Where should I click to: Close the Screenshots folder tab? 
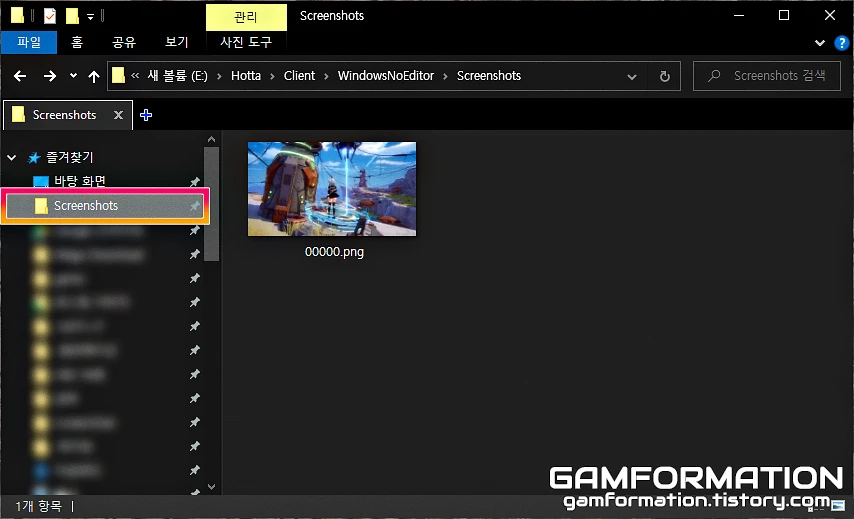click(118, 115)
